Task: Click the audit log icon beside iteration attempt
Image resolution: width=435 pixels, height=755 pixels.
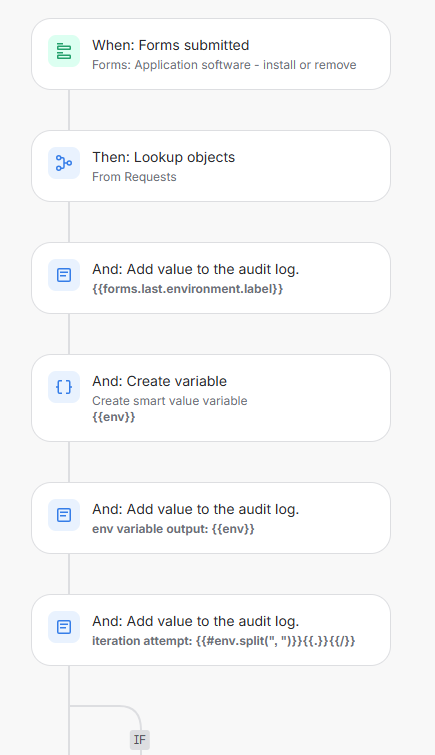Action: click(64, 627)
